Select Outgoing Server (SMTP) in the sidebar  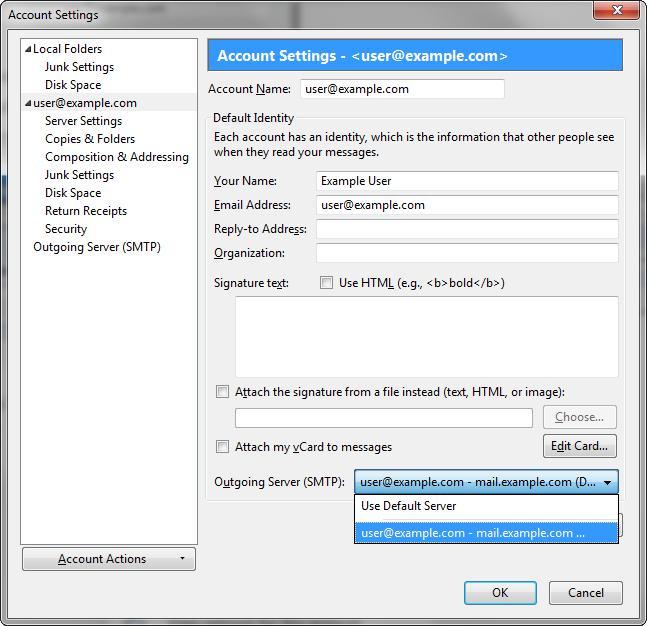[97, 247]
